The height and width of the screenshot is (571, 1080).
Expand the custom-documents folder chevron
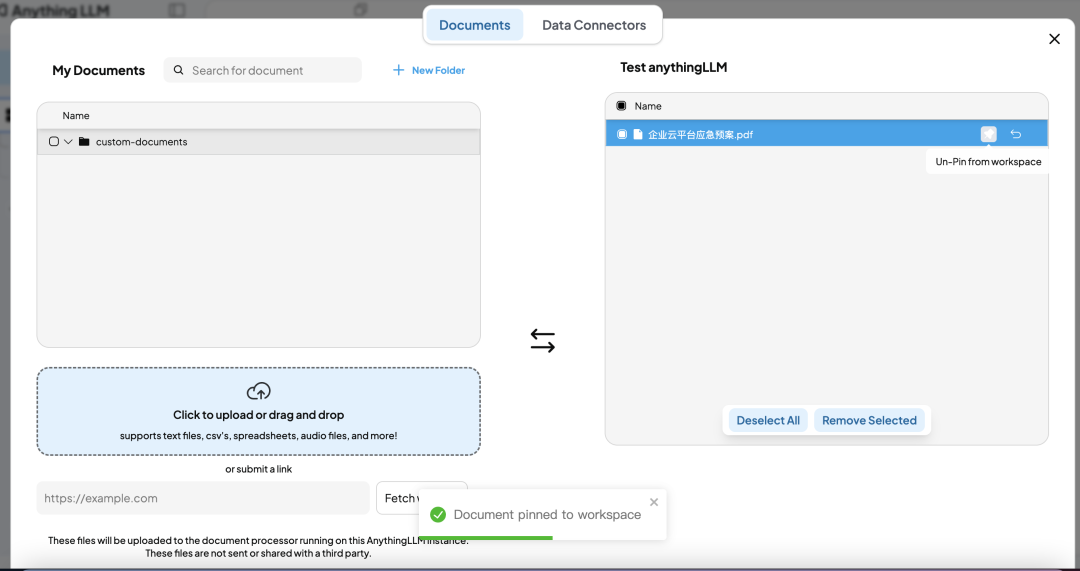(68, 142)
